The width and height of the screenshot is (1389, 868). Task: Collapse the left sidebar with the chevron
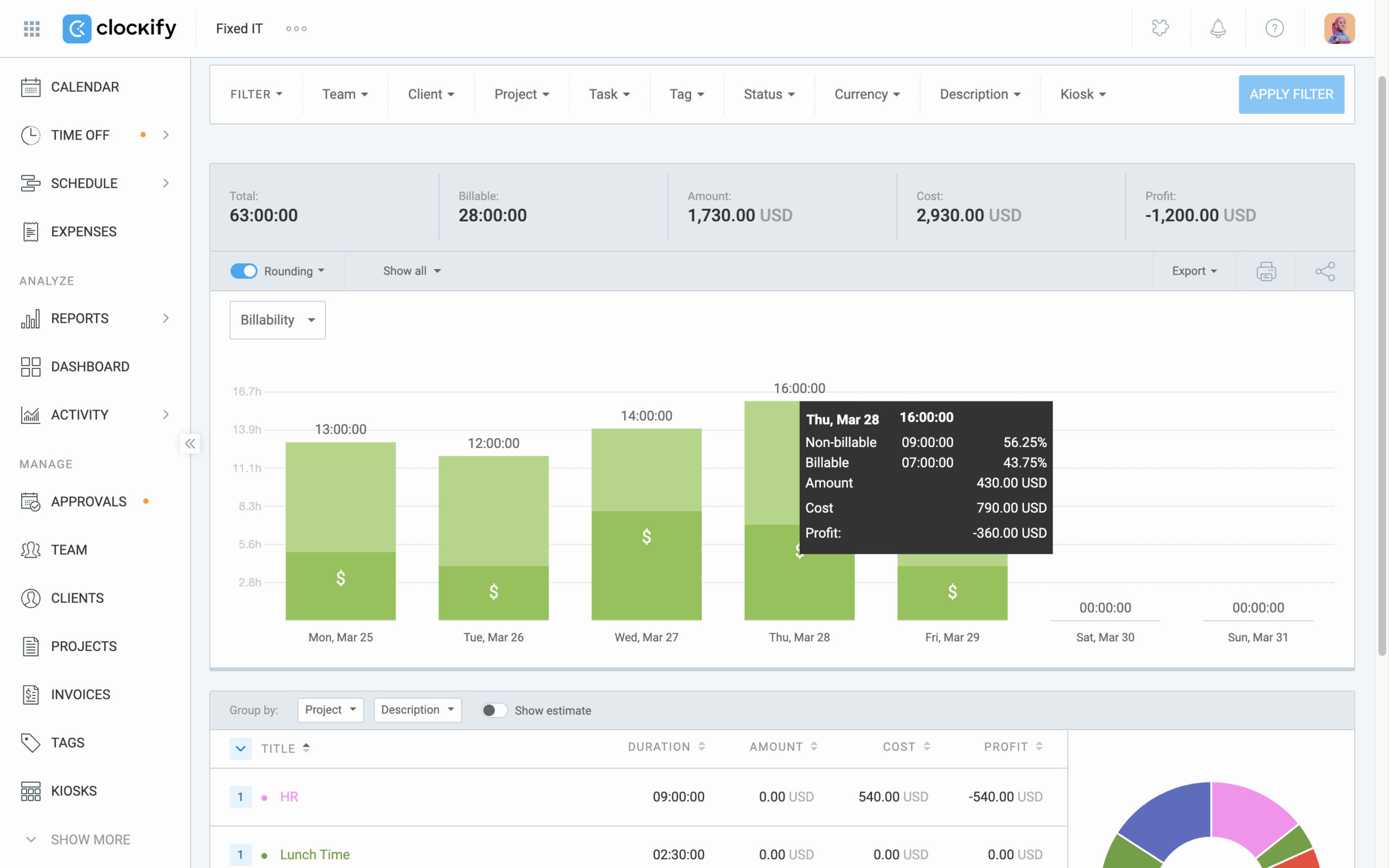tap(190, 443)
